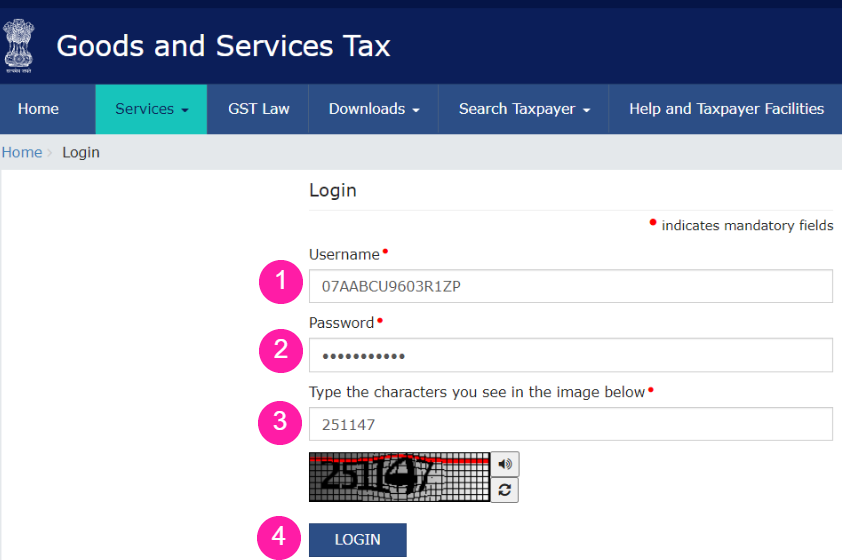Click the 'Type the characters you see' label
842x560 pixels.
pyautogui.click(x=477, y=392)
